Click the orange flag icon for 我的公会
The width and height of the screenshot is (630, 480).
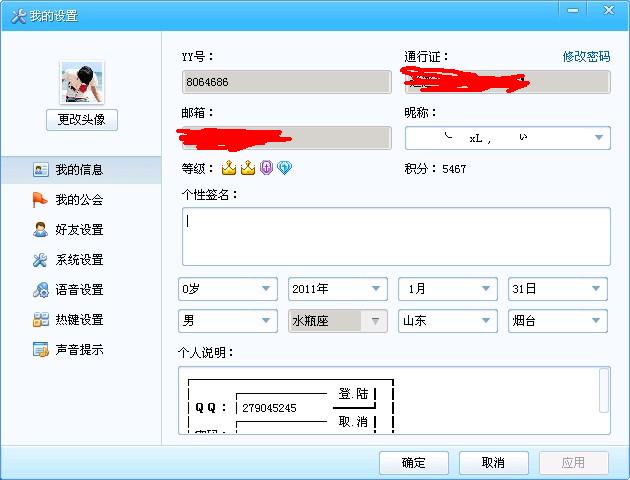coord(40,200)
